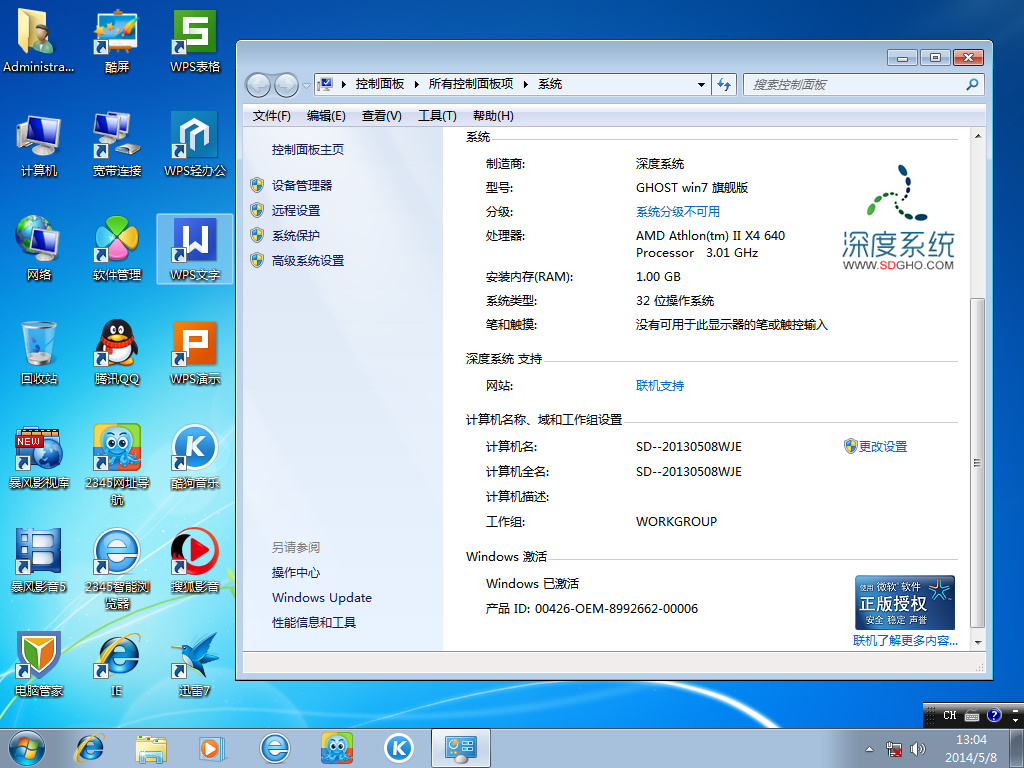Click the Back navigation button

click(258, 84)
